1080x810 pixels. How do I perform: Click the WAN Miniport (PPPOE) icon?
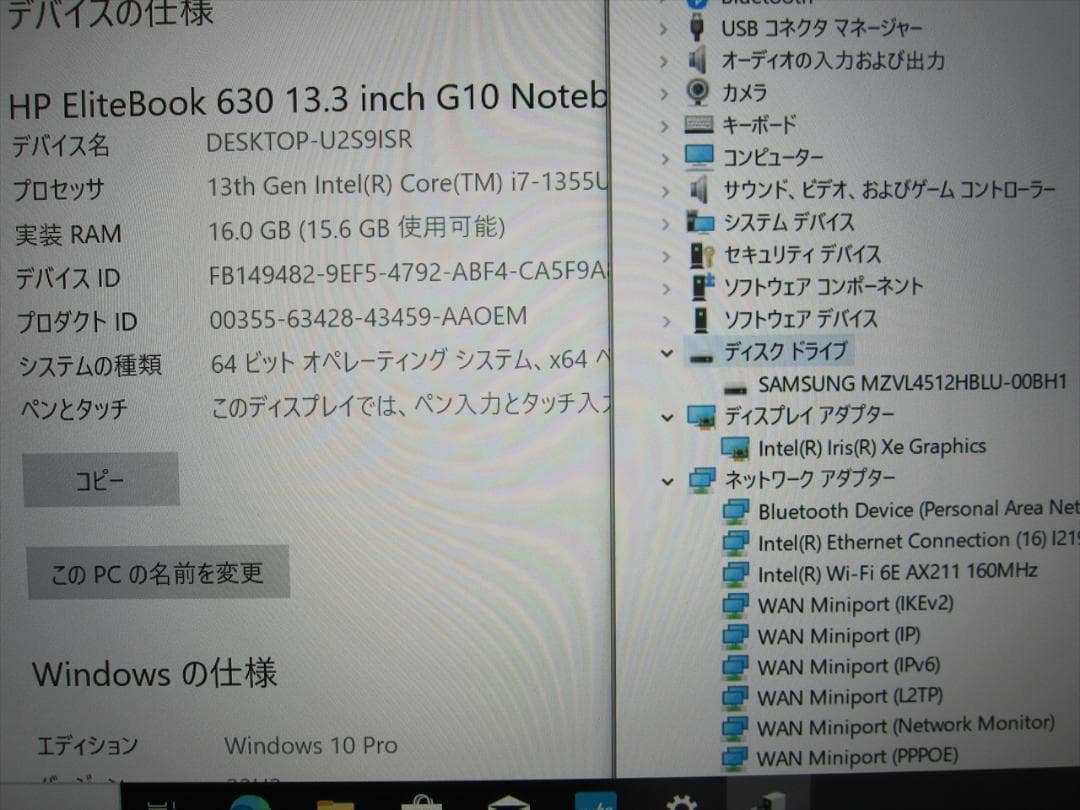[734, 758]
